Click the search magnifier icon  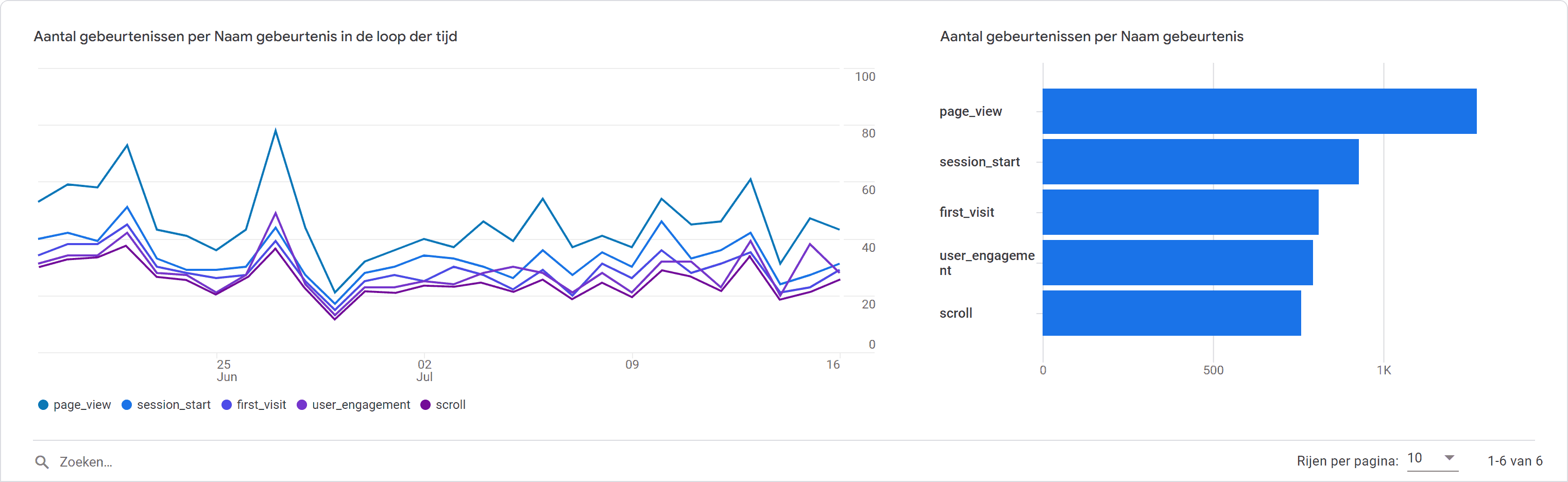point(42,462)
